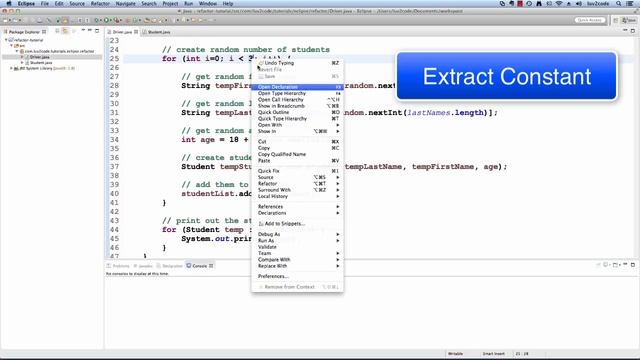Choose Surround With in context menu
Screen dimensions: 640x360
tap(297, 190)
